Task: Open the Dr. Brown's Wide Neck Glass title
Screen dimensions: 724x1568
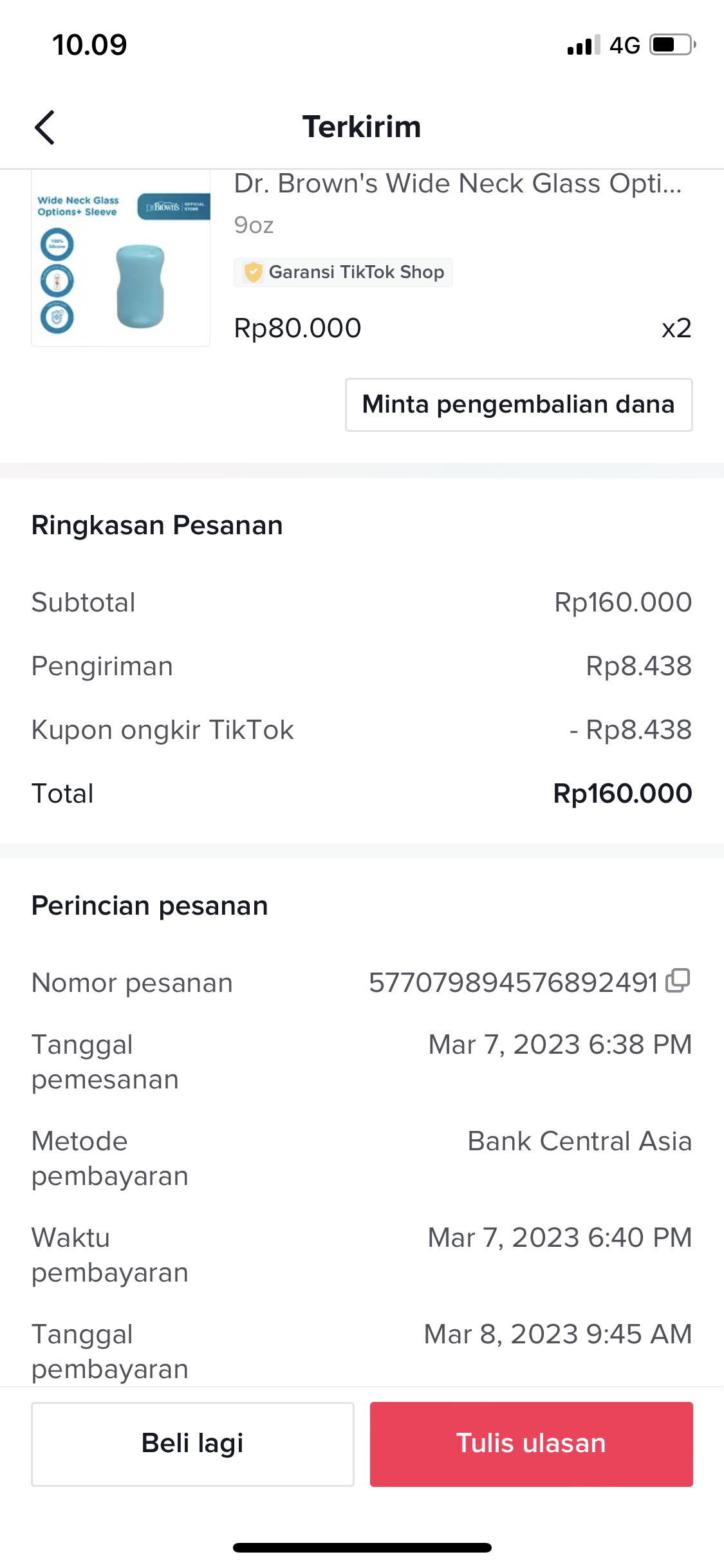Action: pos(458,184)
